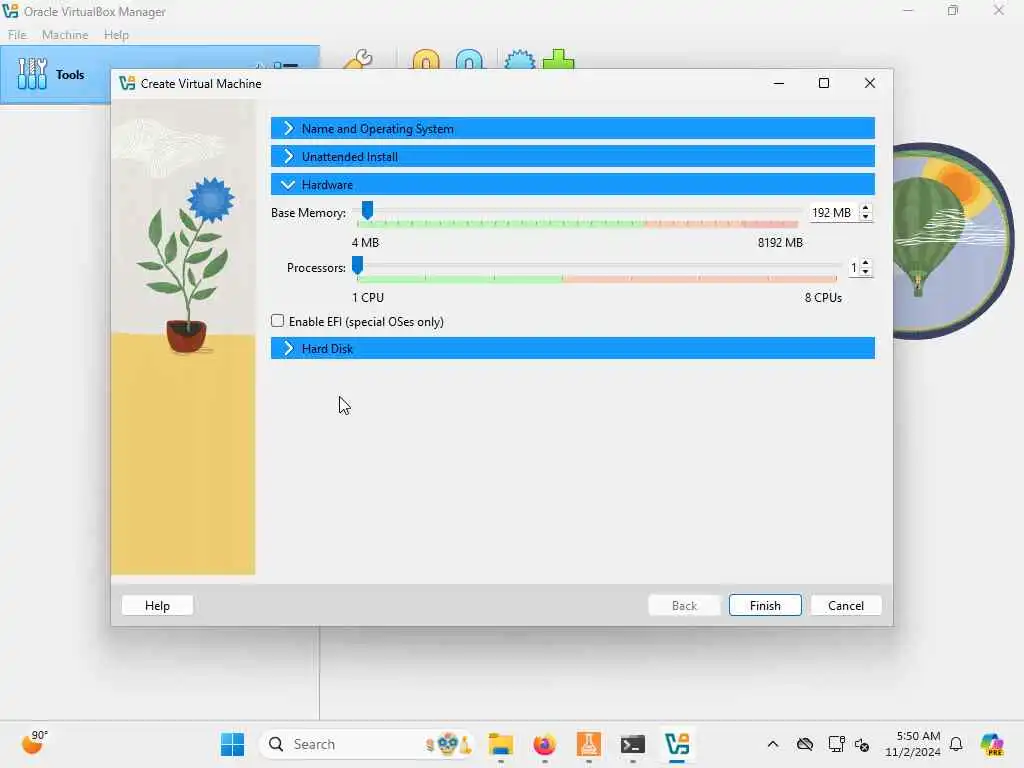
Task: Click the taskbar Search box
Action: (x=367, y=744)
